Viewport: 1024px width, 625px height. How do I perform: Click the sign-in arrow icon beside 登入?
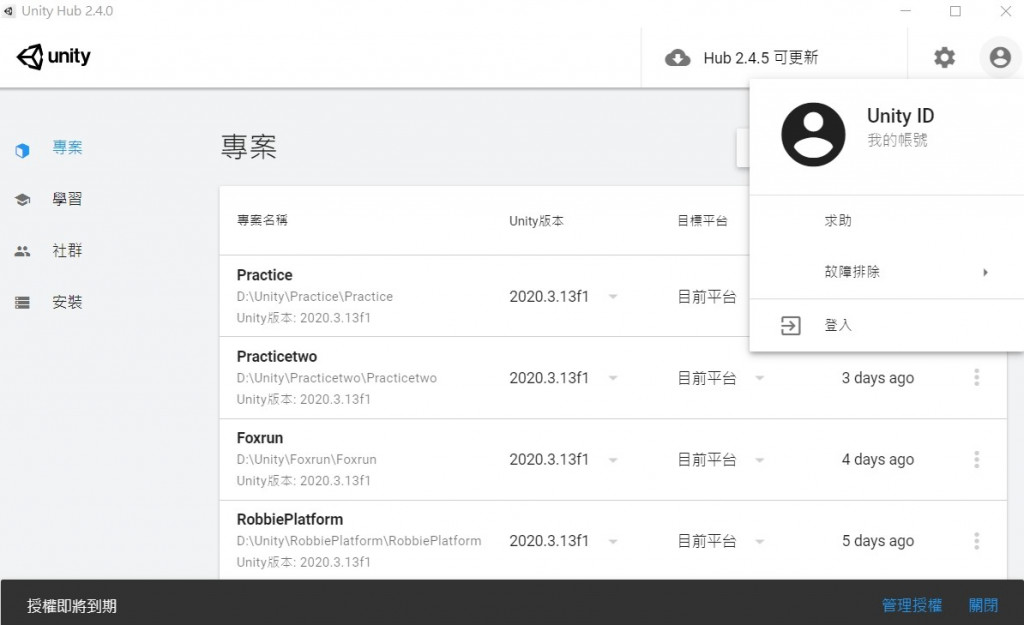tap(790, 325)
